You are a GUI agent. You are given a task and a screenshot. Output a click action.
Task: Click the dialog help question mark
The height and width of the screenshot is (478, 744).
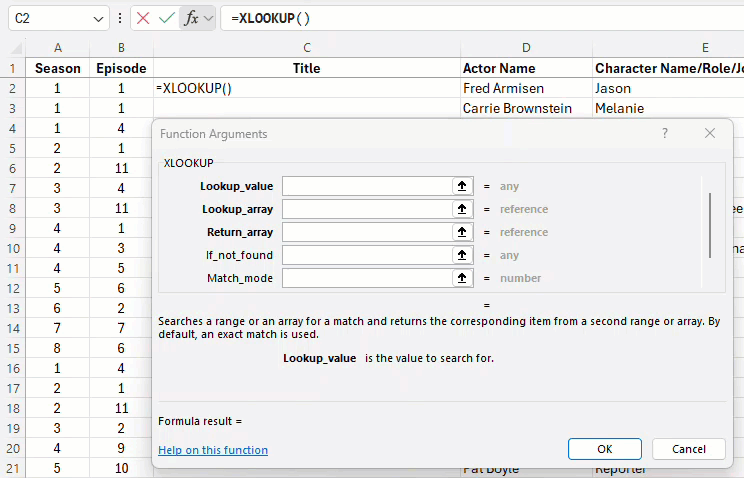(x=665, y=133)
